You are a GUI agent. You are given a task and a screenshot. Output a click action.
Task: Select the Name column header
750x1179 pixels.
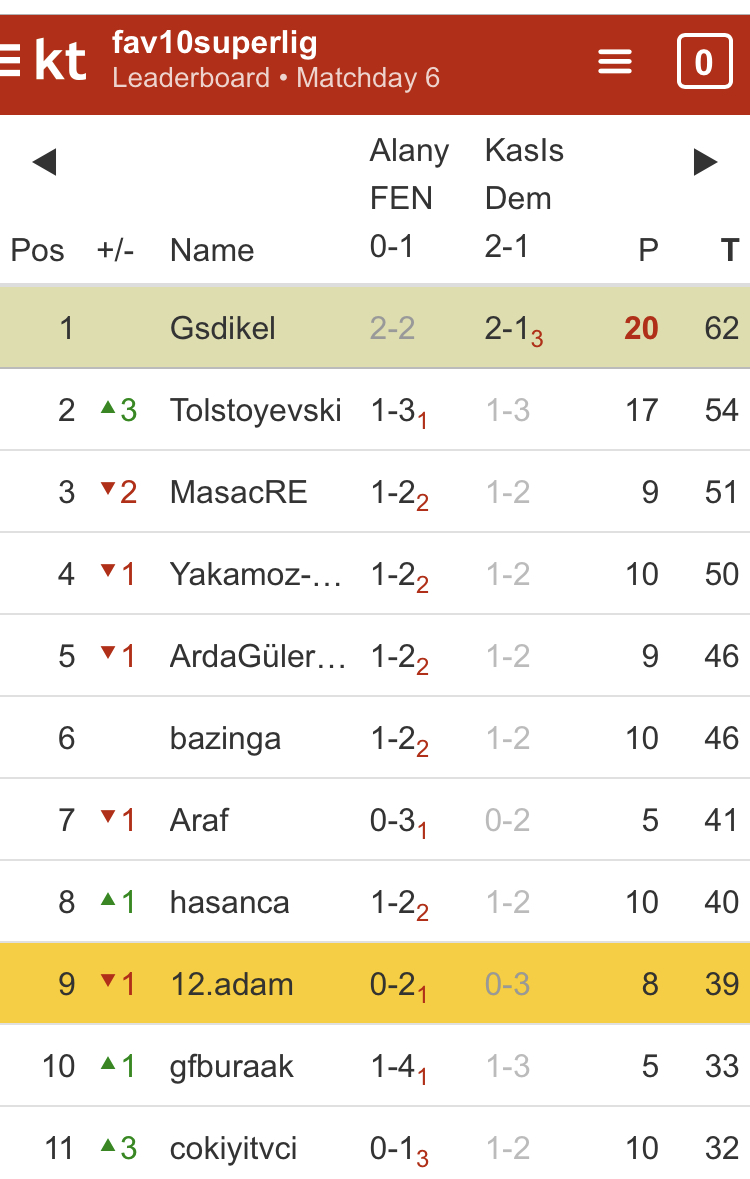click(x=212, y=250)
